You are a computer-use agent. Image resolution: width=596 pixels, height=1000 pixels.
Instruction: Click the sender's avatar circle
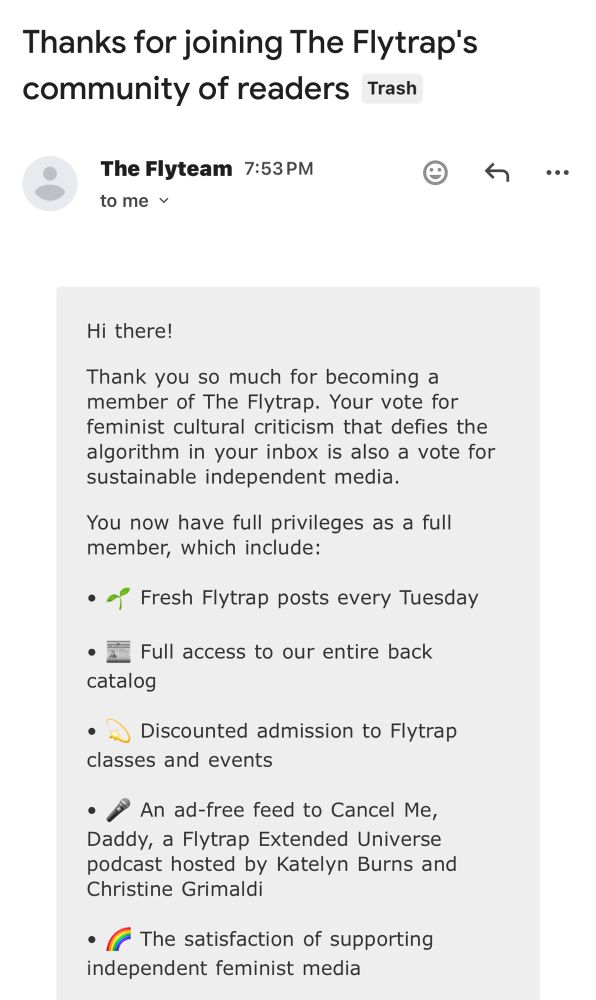click(50, 184)
